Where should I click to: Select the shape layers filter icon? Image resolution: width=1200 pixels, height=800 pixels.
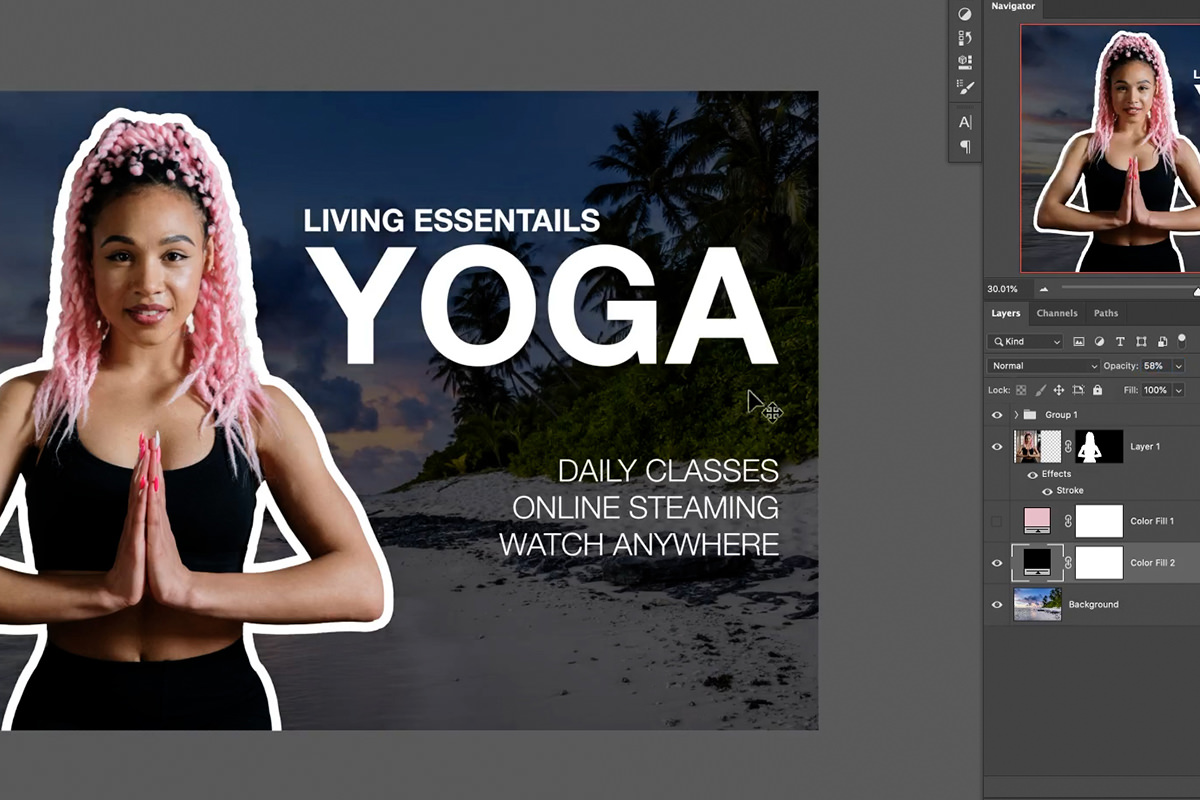click(x=1140, y=342)
